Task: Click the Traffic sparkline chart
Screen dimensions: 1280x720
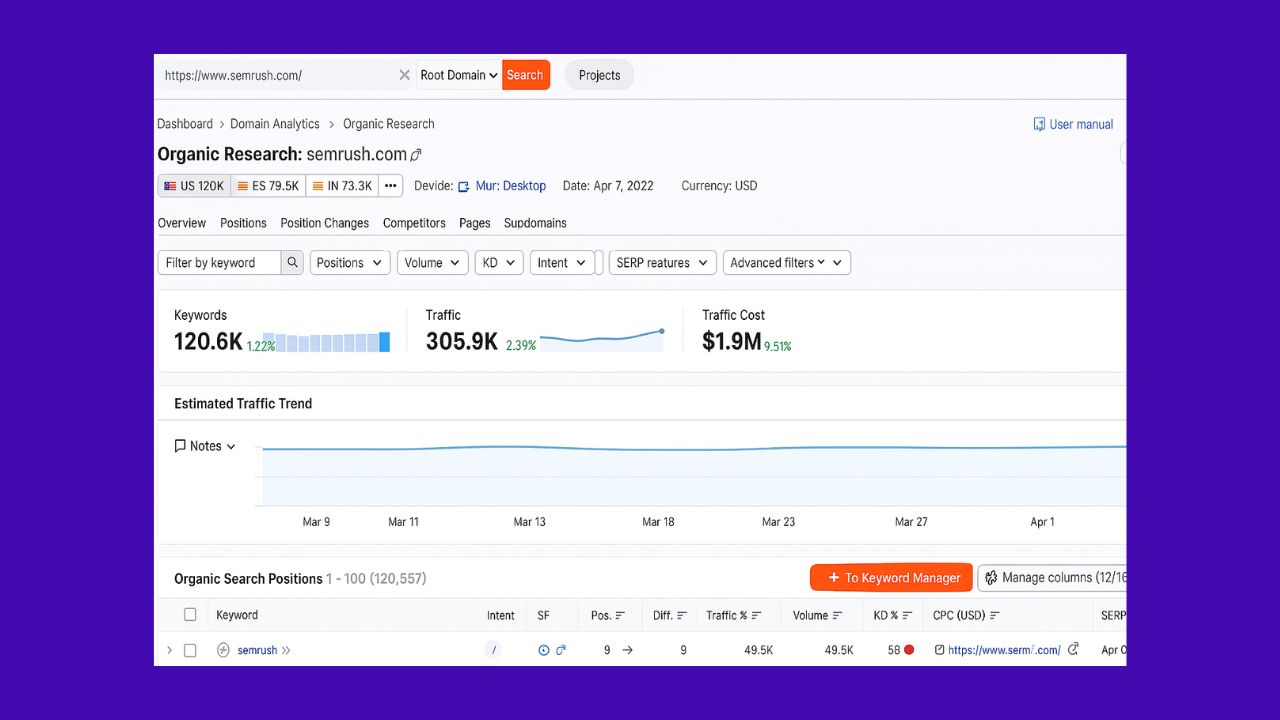Action: click(x=602, y=339)
